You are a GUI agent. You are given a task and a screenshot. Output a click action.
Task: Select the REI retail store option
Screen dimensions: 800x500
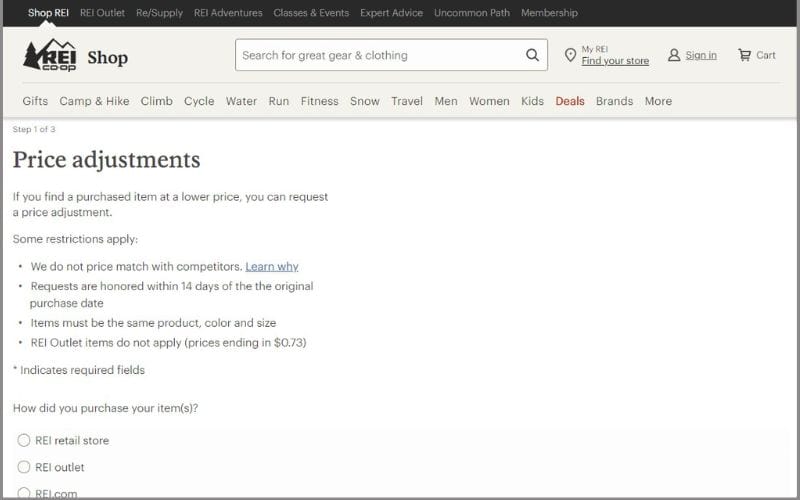(24, 440)
